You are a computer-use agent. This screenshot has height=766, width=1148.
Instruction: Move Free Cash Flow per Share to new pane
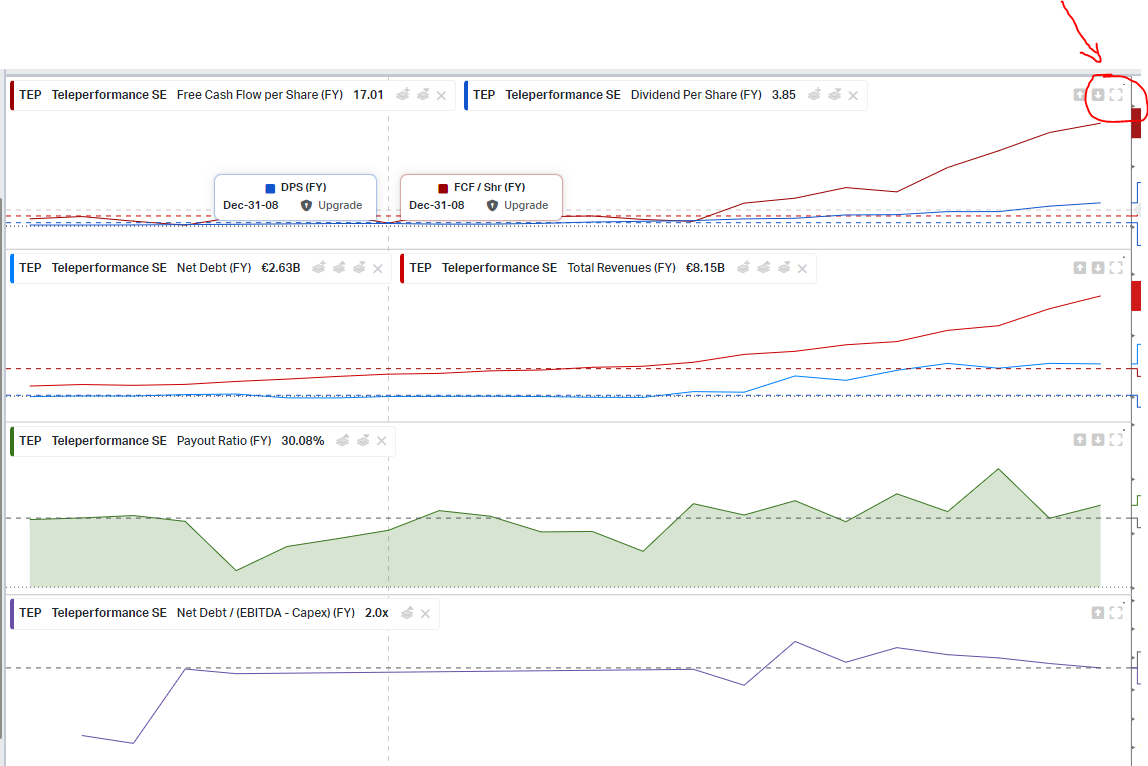403,94
